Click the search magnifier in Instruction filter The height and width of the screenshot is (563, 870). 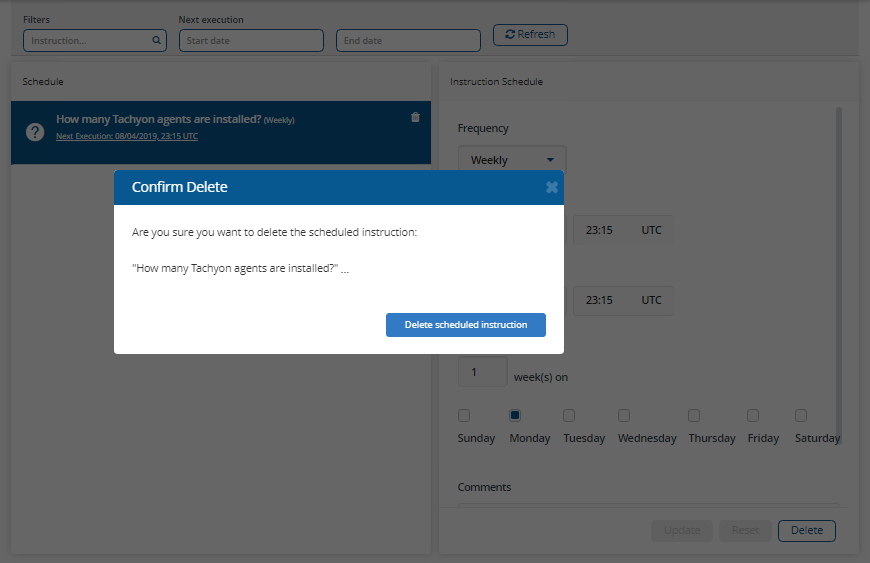[x=156, y=41]
